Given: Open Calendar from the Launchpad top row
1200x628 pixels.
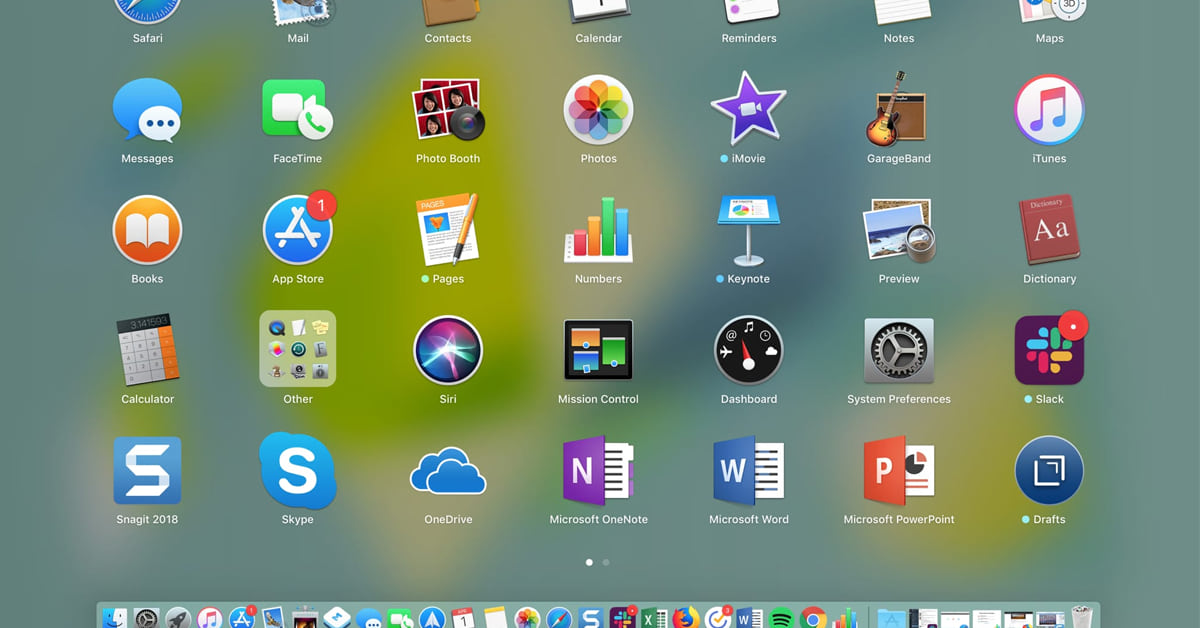Looking at the screenshot, I should (598, 10).
